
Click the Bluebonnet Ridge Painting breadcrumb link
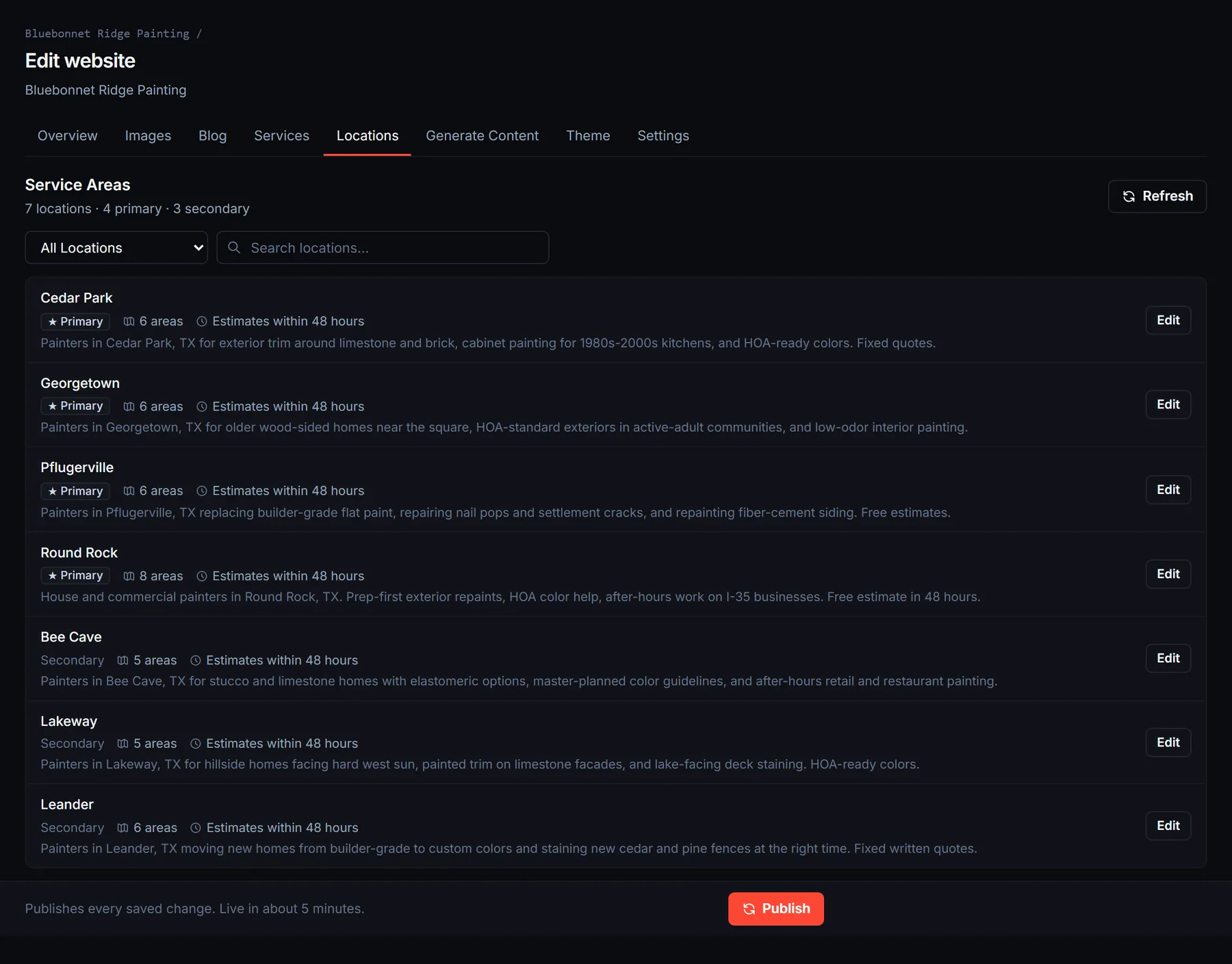coord(107,34)
